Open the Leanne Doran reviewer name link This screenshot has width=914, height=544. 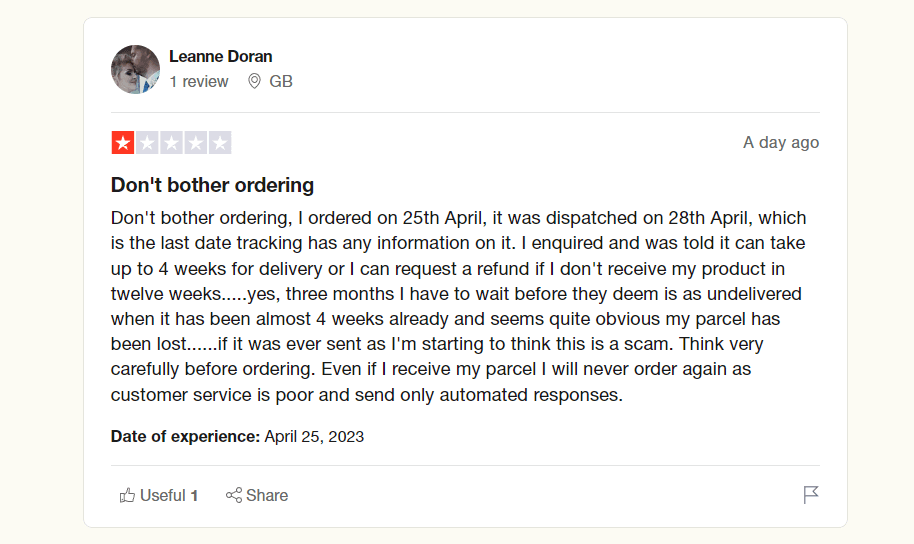[220, 56]
